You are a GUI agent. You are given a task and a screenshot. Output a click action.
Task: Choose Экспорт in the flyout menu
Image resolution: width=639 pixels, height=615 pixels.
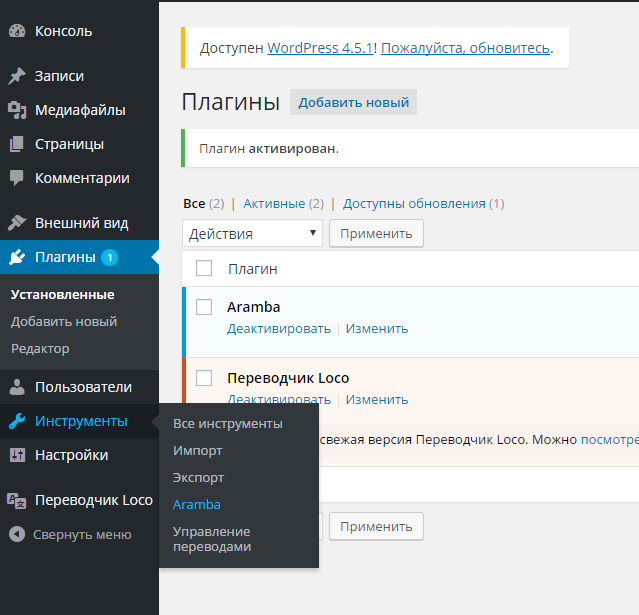pyautogui.click(x=198, y=478)
